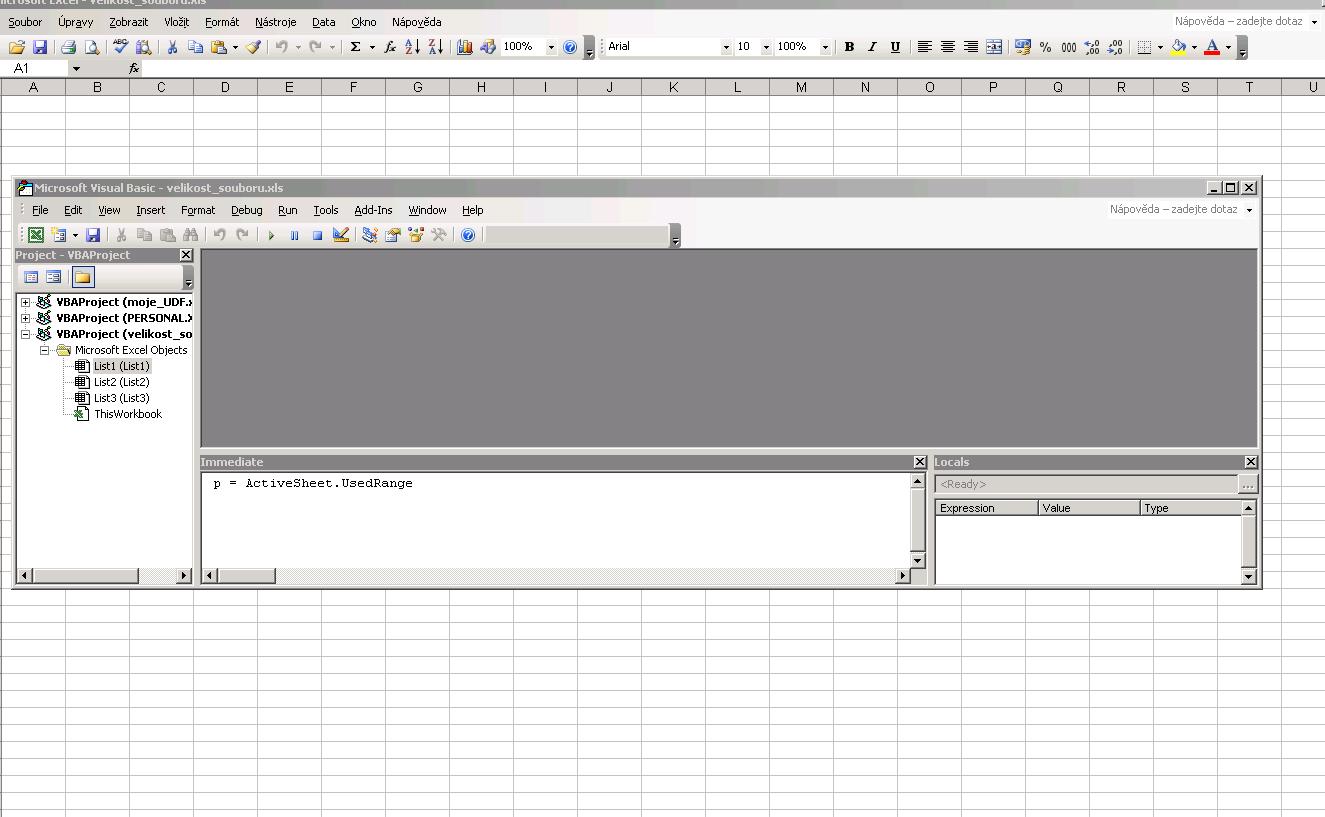This screenshot has width=1325, height=817.
Task: Toggle Italic formatting in Excel toolbar
Action: point(872,47)
